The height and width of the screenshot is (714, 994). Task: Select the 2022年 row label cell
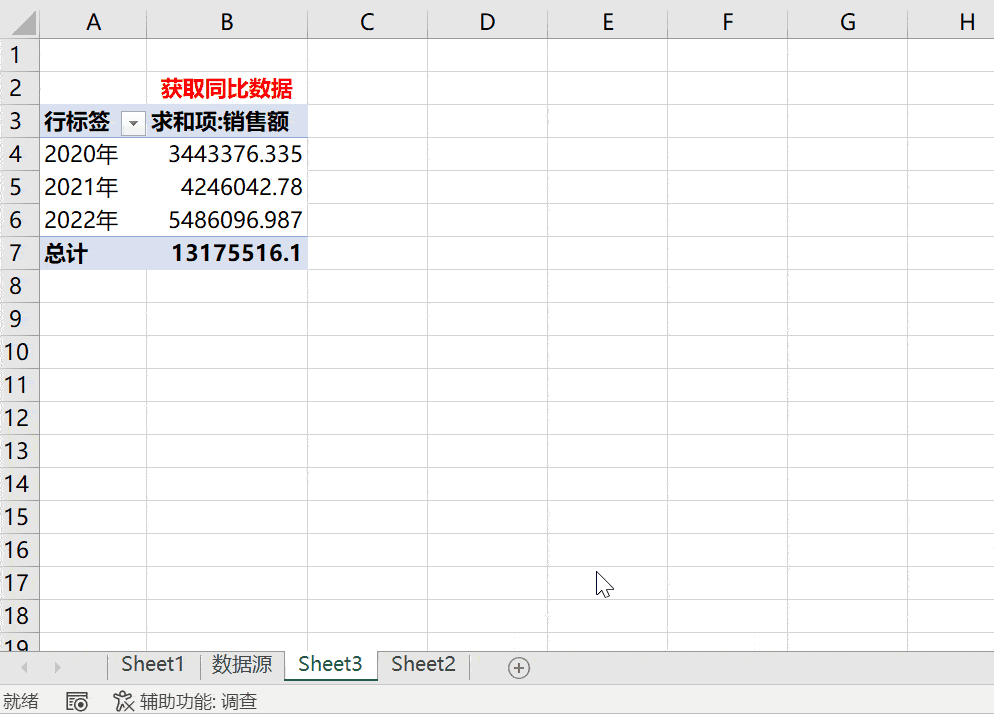pyautogui.click(x=93, y=220)
